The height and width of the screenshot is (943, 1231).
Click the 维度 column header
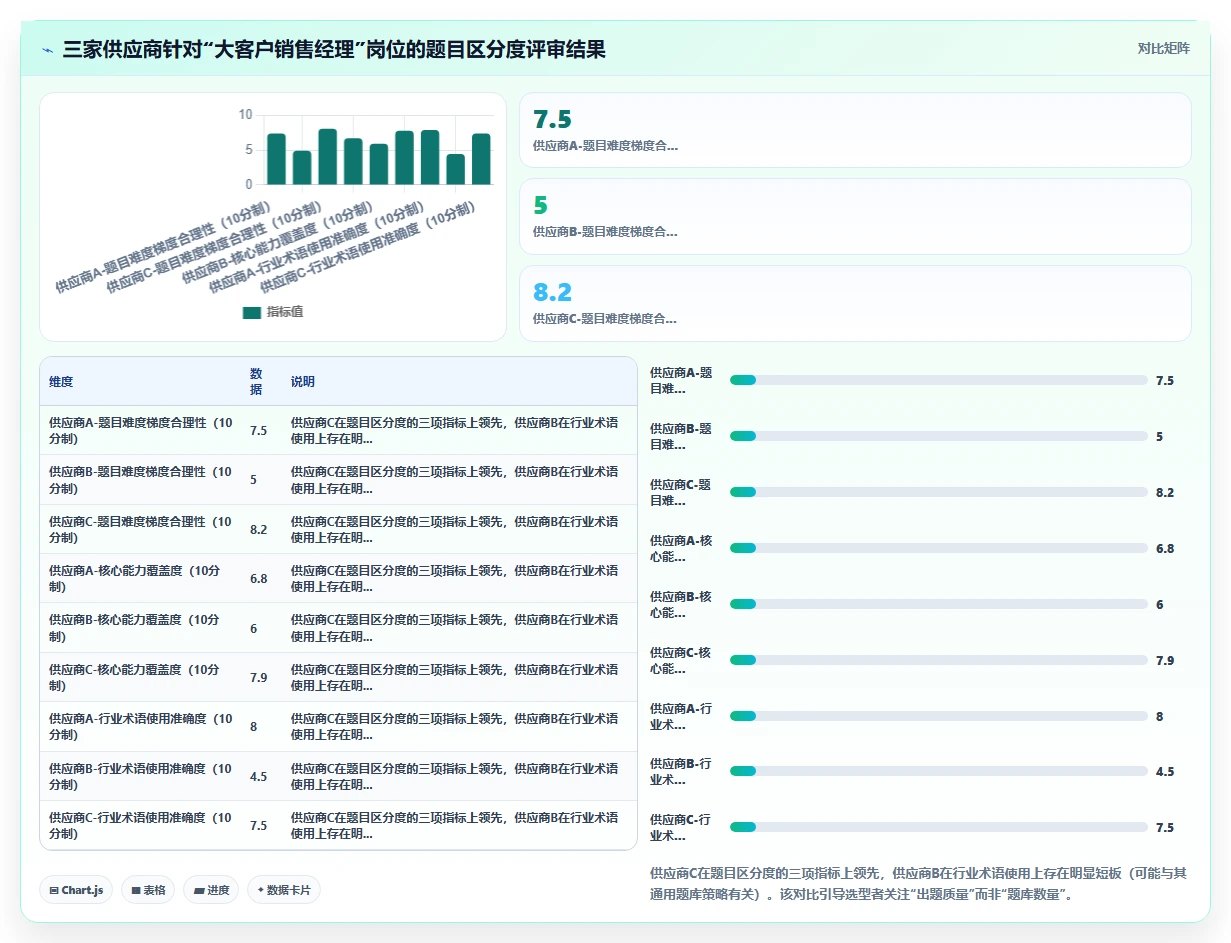[x=61, y=382]
